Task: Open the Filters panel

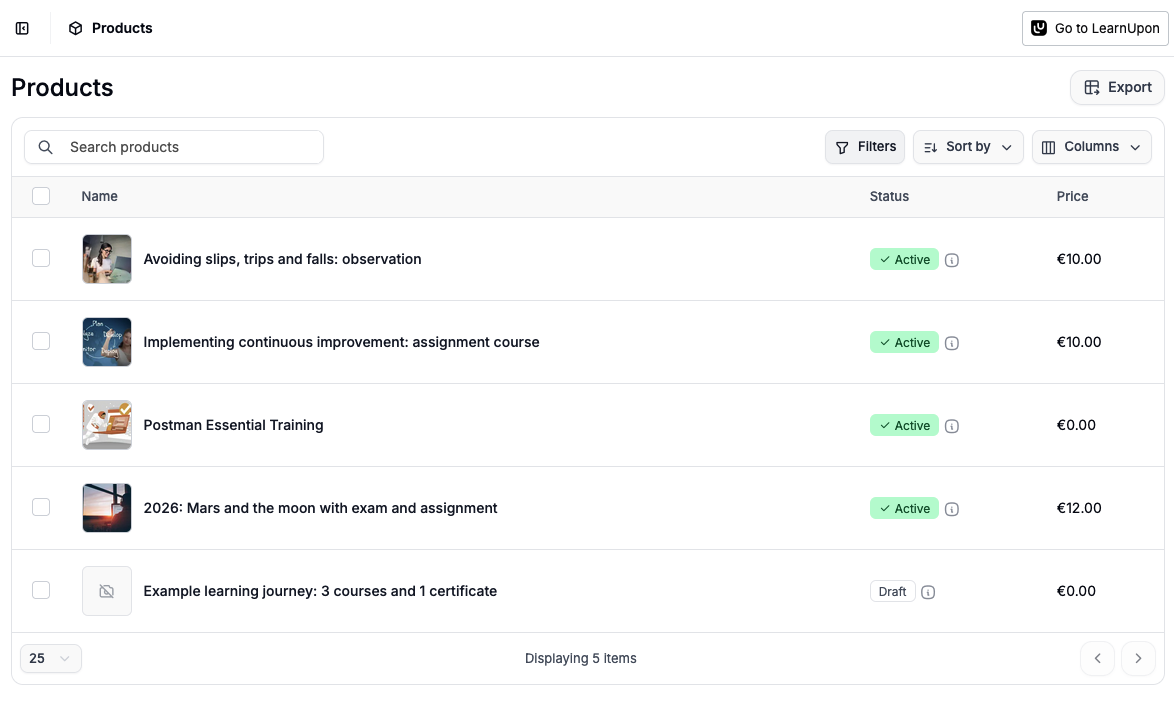Action: (x=865, y=147)
